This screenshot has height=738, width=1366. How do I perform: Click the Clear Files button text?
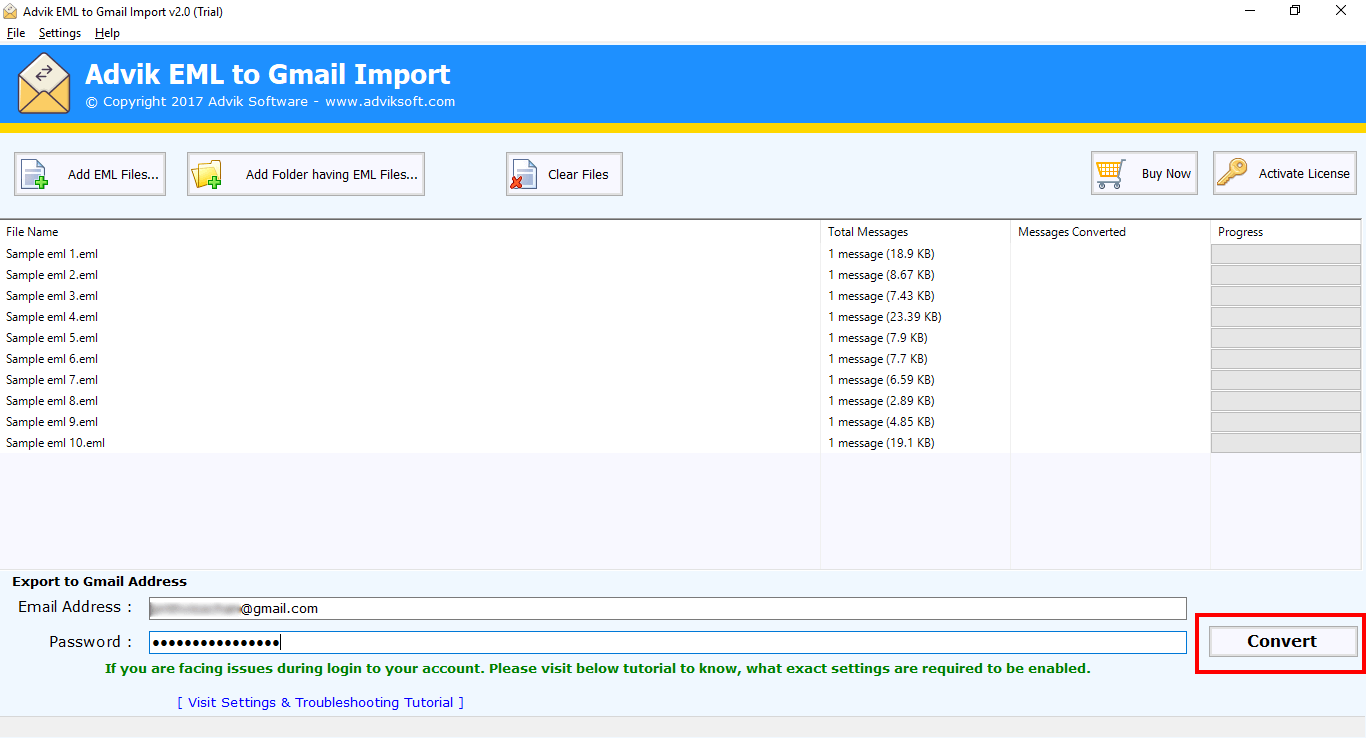click(578, 174)
